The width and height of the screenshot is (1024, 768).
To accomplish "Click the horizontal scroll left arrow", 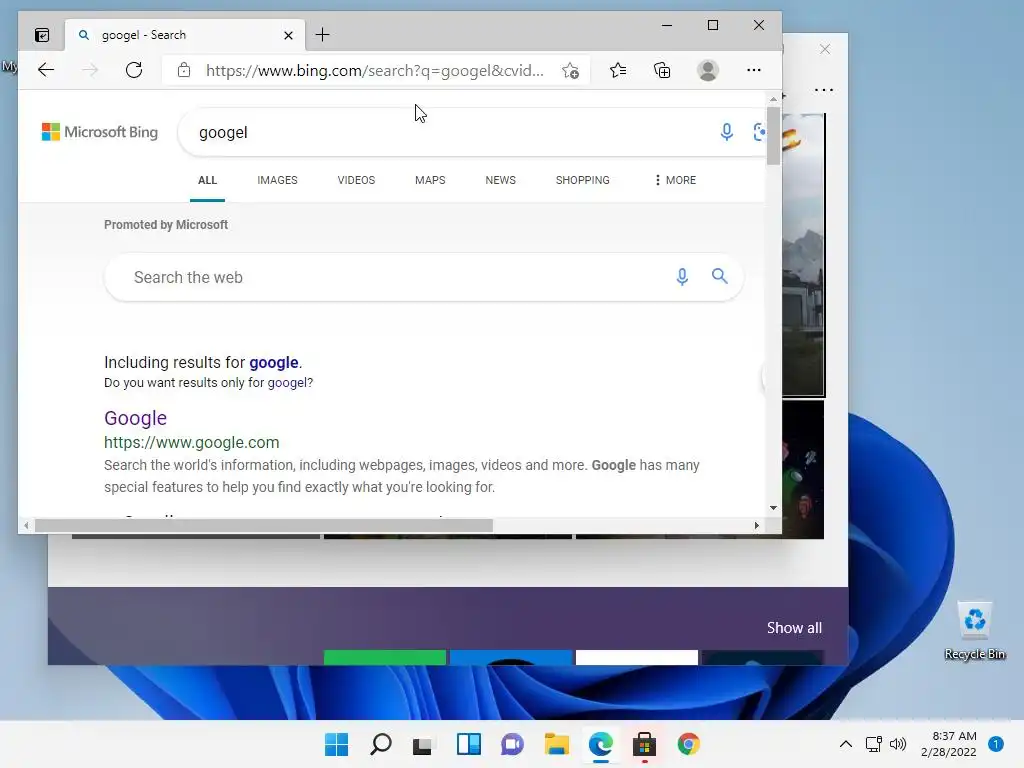I will coord(26,525).
